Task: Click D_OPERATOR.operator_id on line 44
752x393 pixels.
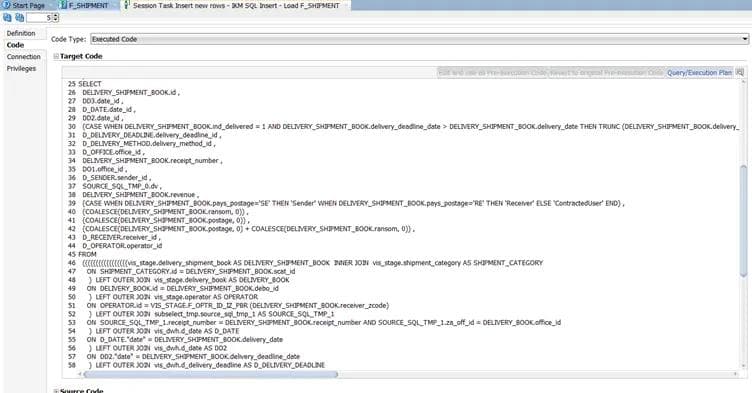Action: 122,246
